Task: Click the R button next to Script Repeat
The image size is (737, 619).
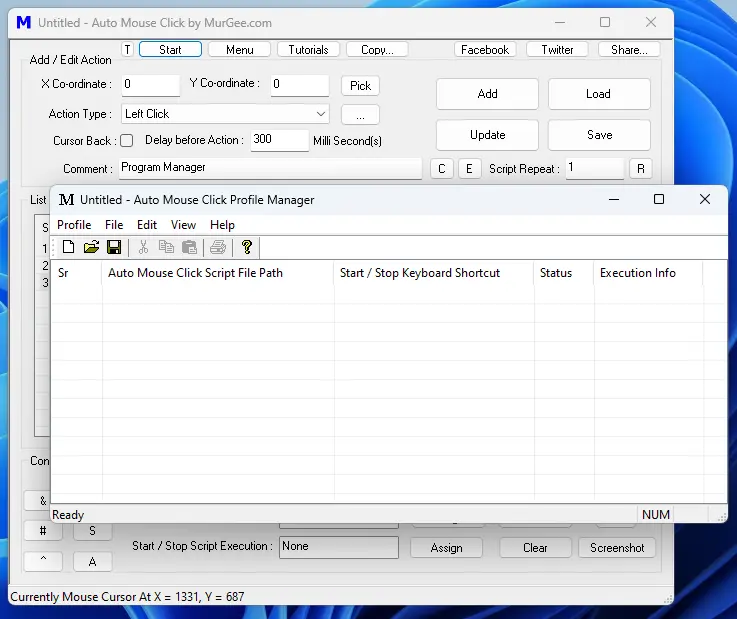Action: point(641,169)
